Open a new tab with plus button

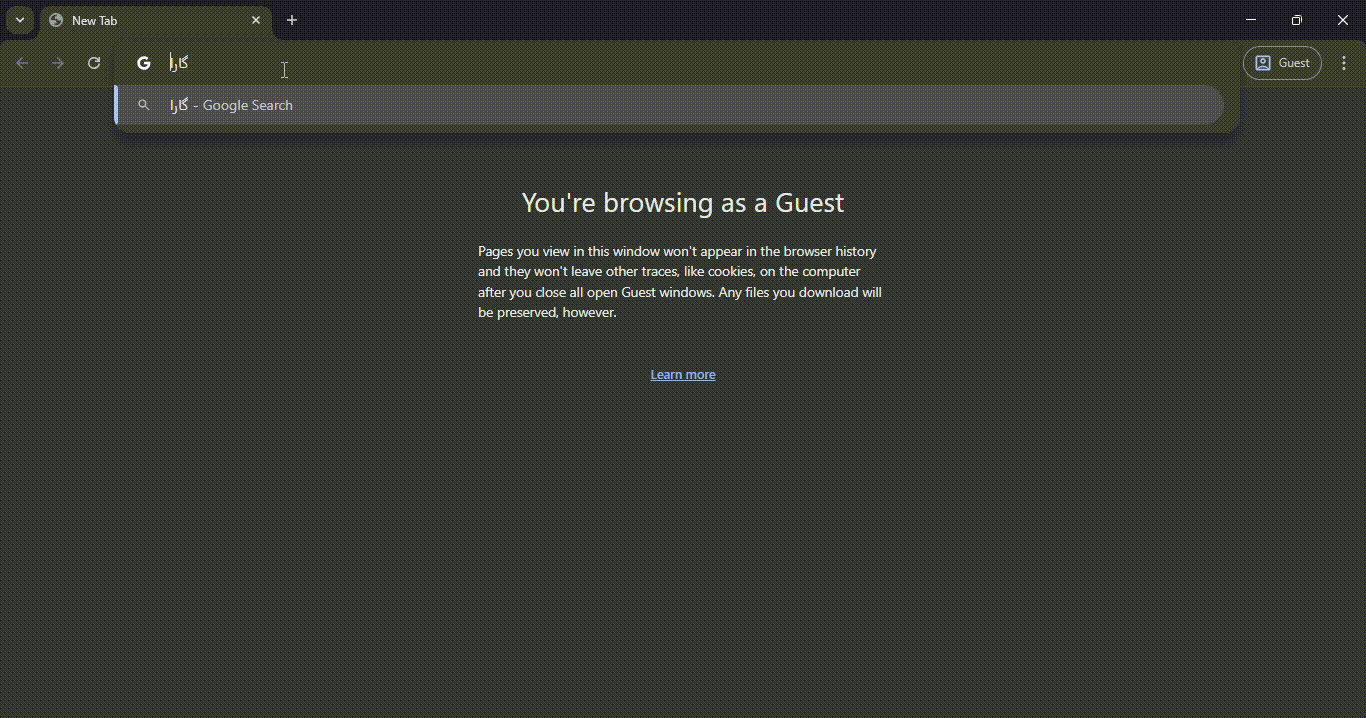292,20
